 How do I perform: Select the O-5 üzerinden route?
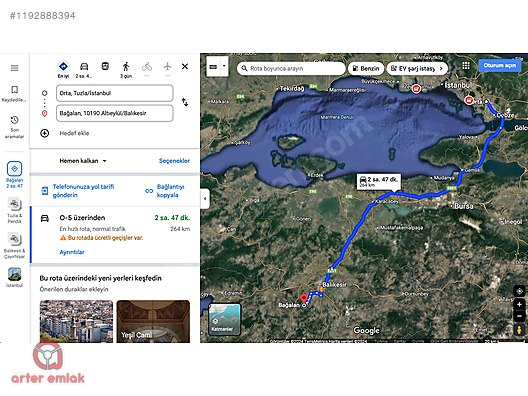tap(114, 235)
